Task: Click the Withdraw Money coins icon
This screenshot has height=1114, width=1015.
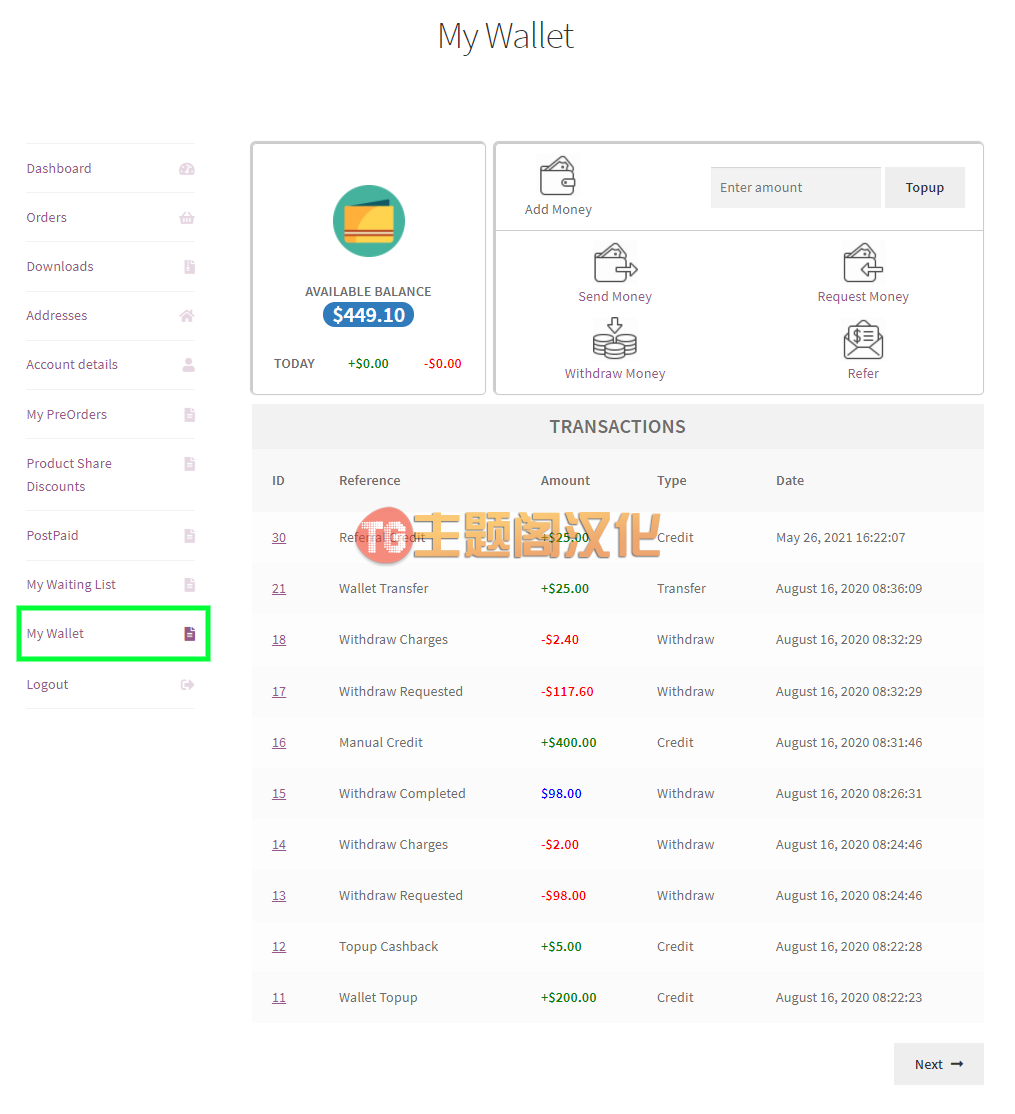Action: click(615, 339)
